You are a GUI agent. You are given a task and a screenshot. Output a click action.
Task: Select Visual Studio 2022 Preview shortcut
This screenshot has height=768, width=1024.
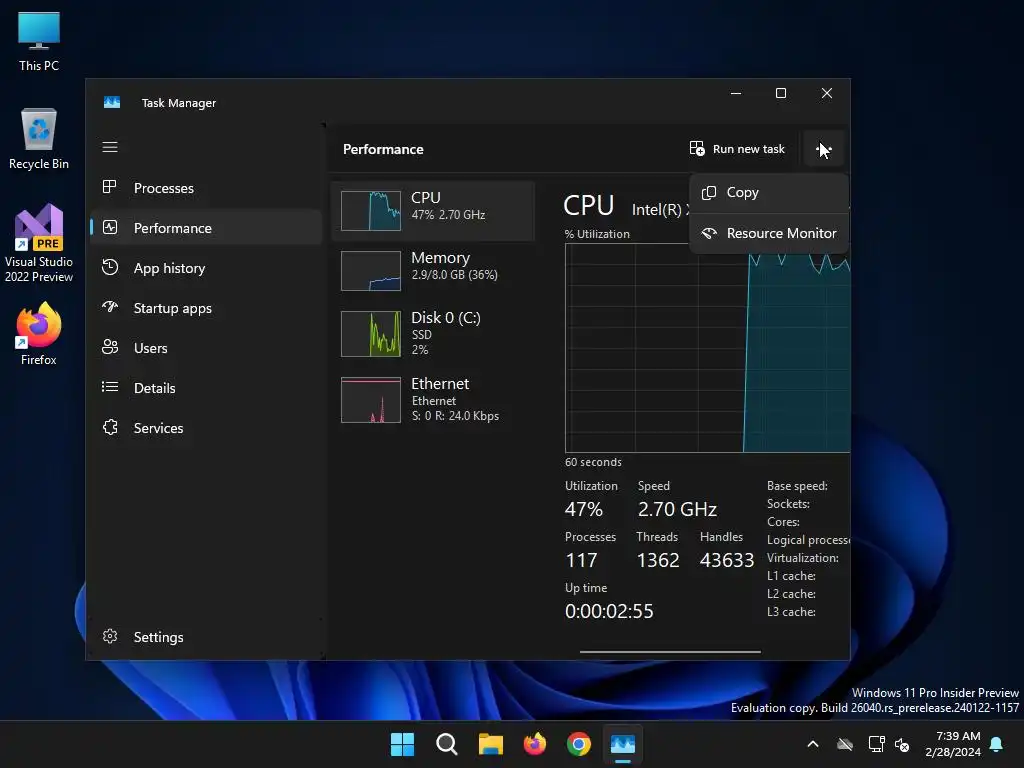[39, 244]
